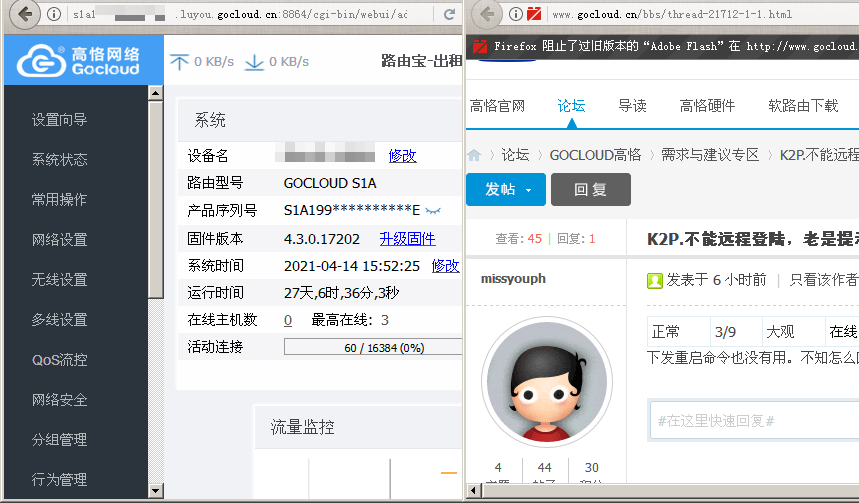Screen dimensions: 859x503
Task: Open the 导读 forum nav tab
Action: [x=632, y=106]
